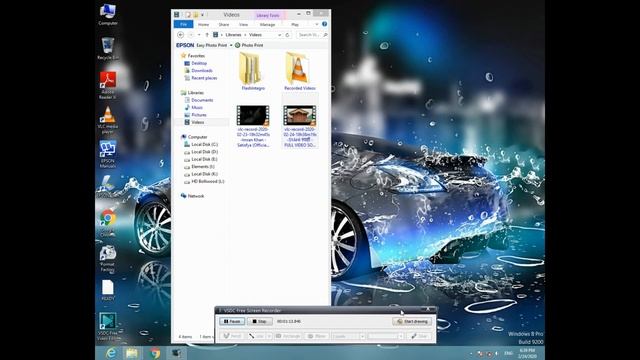Image resolution: width=640 pixels, height=360 pixels.
Task: Select Local Disk (D:)
Action: 204,152
